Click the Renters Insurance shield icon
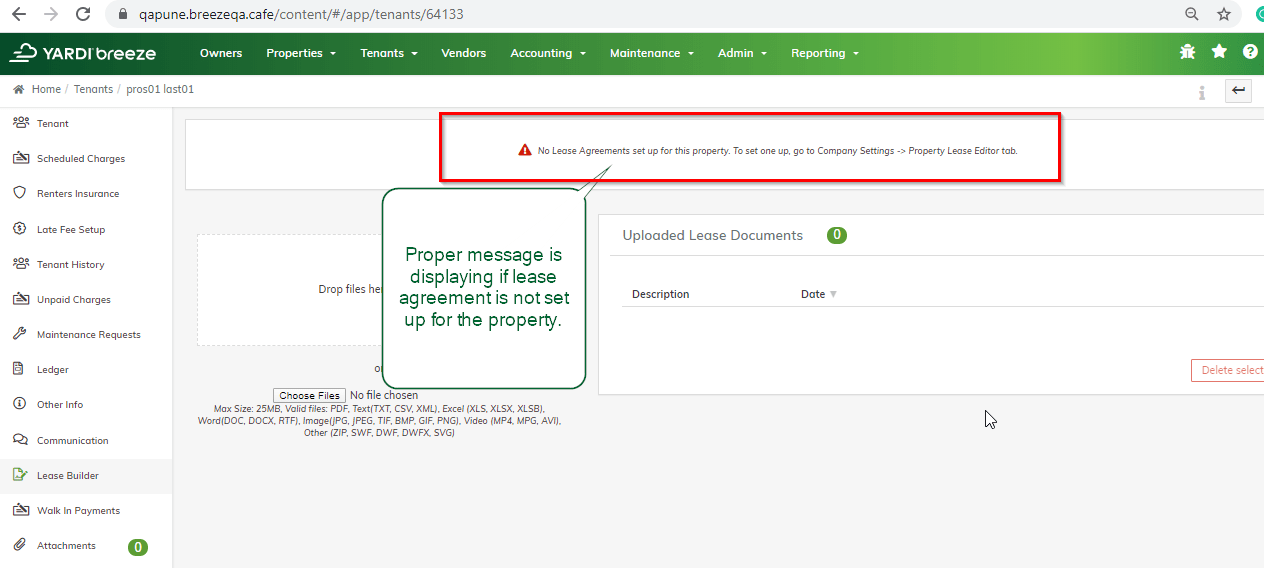 point(19,193)
